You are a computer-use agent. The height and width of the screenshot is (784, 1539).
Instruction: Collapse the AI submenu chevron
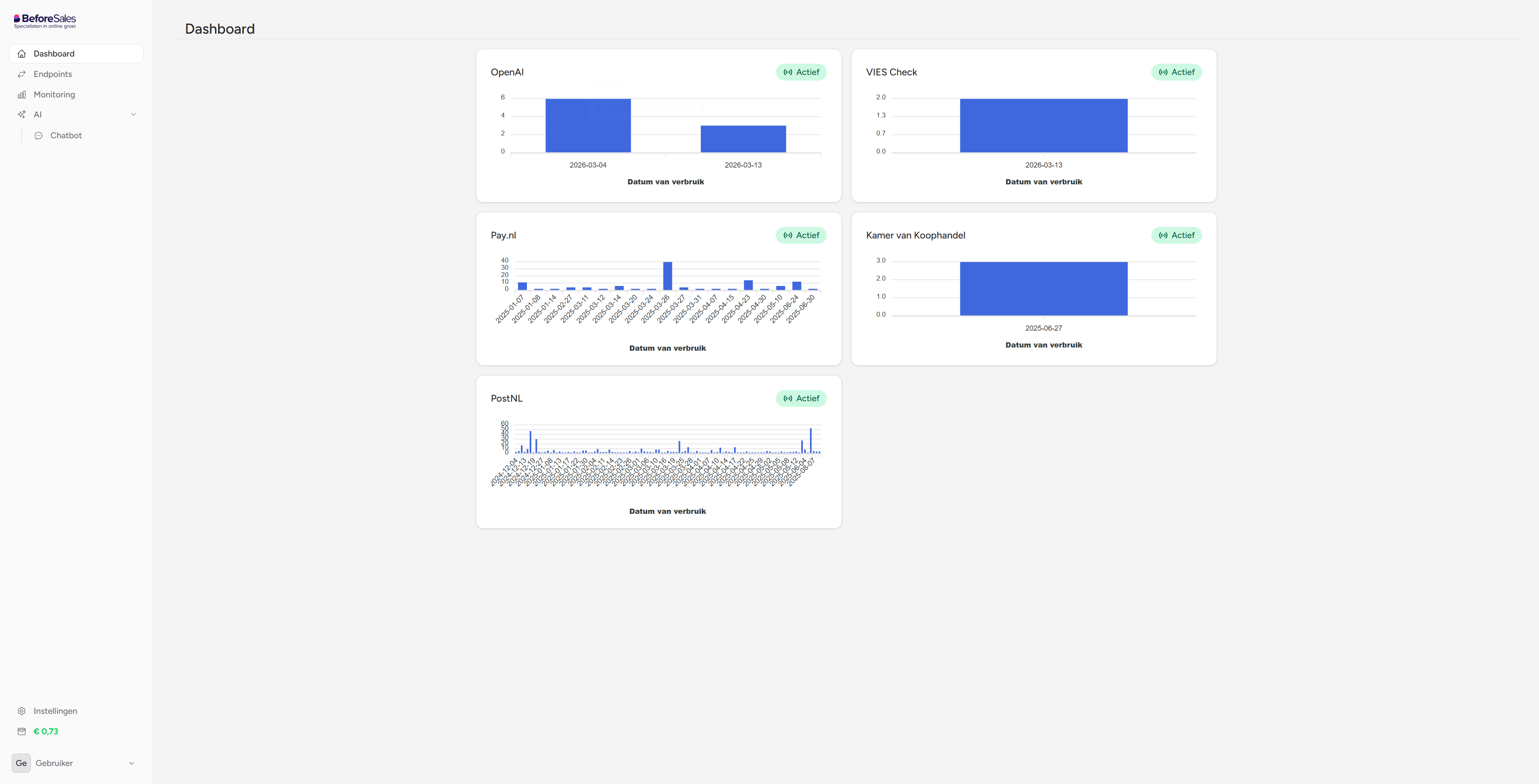(133, 115)
